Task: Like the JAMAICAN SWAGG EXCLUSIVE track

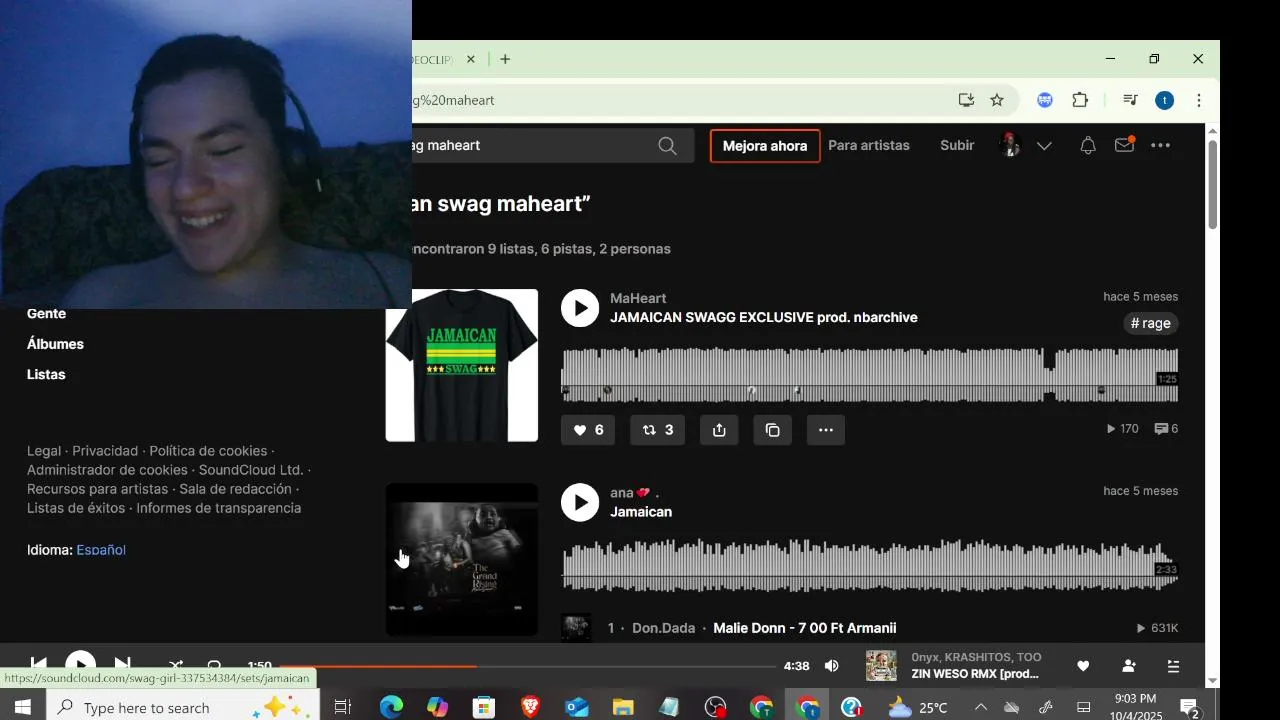Action: pyautogui.click(x=588, y=430)
